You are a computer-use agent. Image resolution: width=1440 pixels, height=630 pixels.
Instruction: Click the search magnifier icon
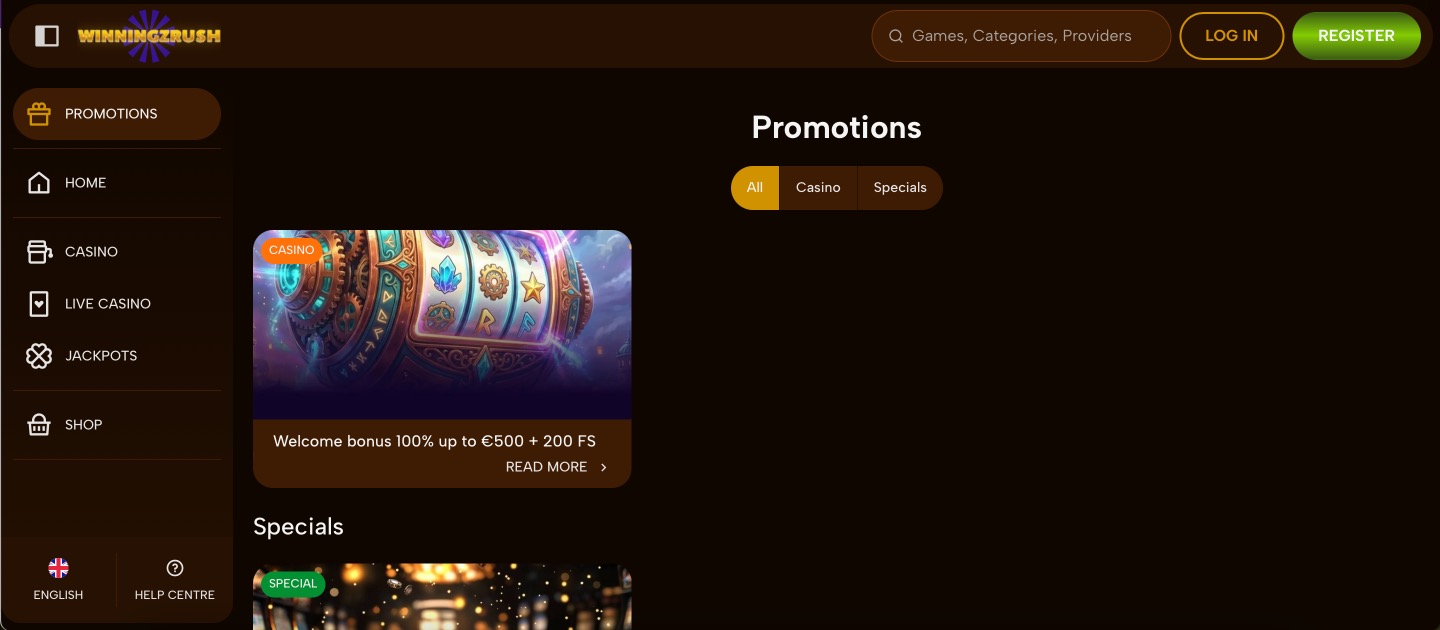point(896,36)
